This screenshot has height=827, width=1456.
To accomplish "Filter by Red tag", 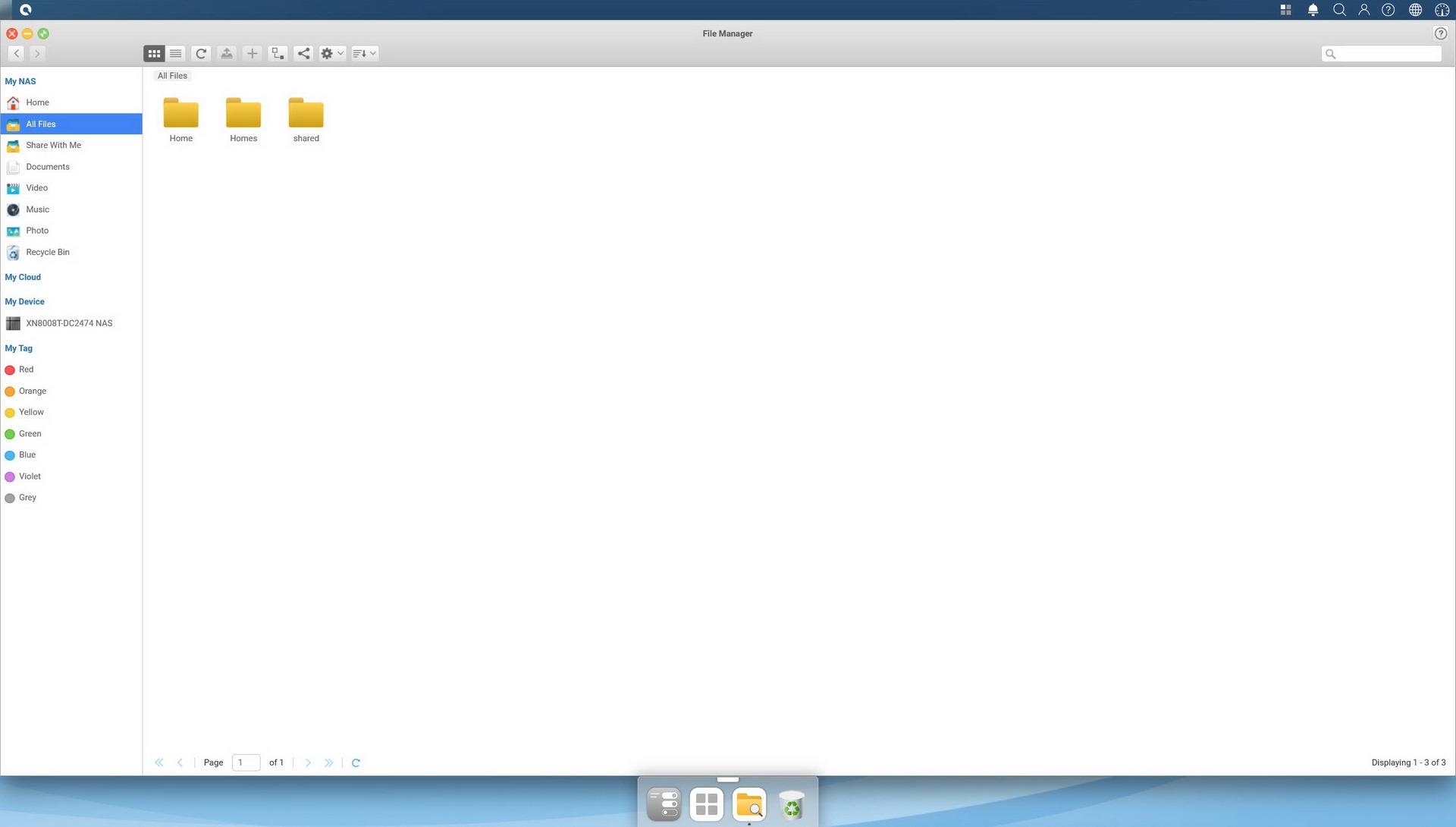I will 71,369.
